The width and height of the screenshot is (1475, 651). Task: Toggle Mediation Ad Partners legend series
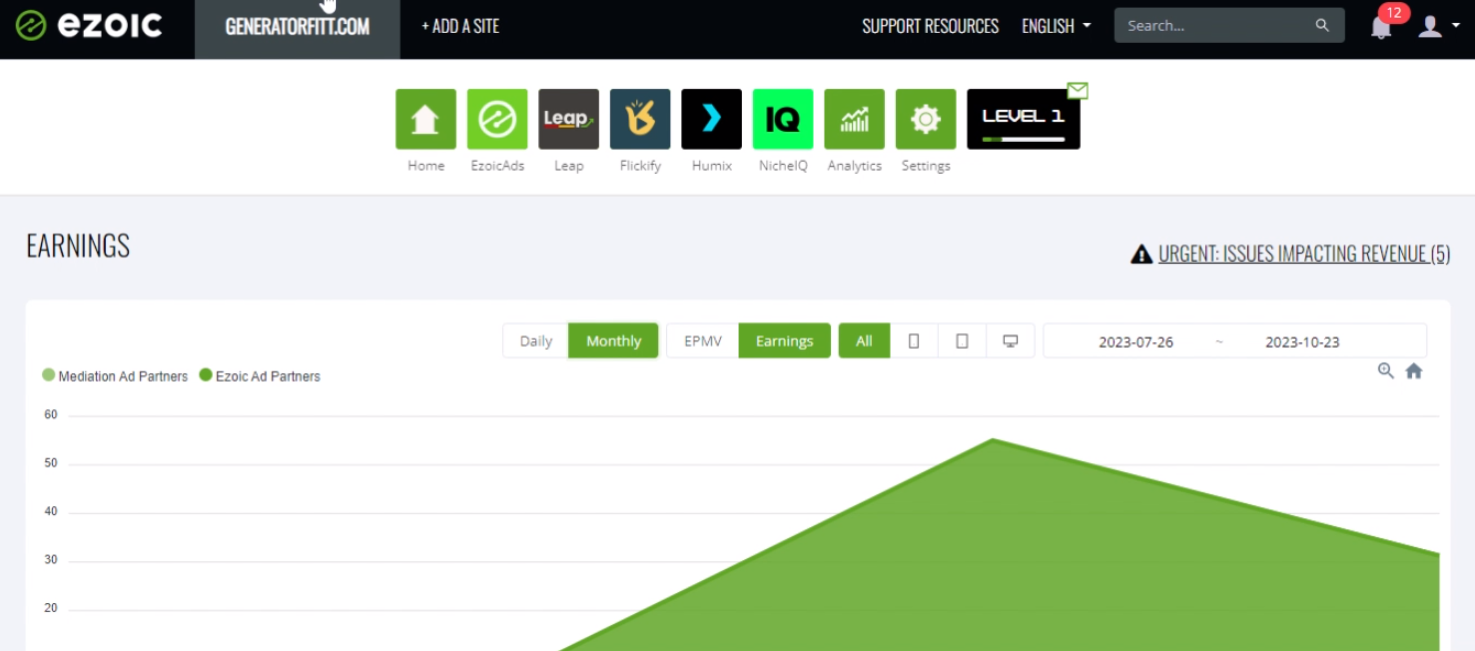coord(115,376)
